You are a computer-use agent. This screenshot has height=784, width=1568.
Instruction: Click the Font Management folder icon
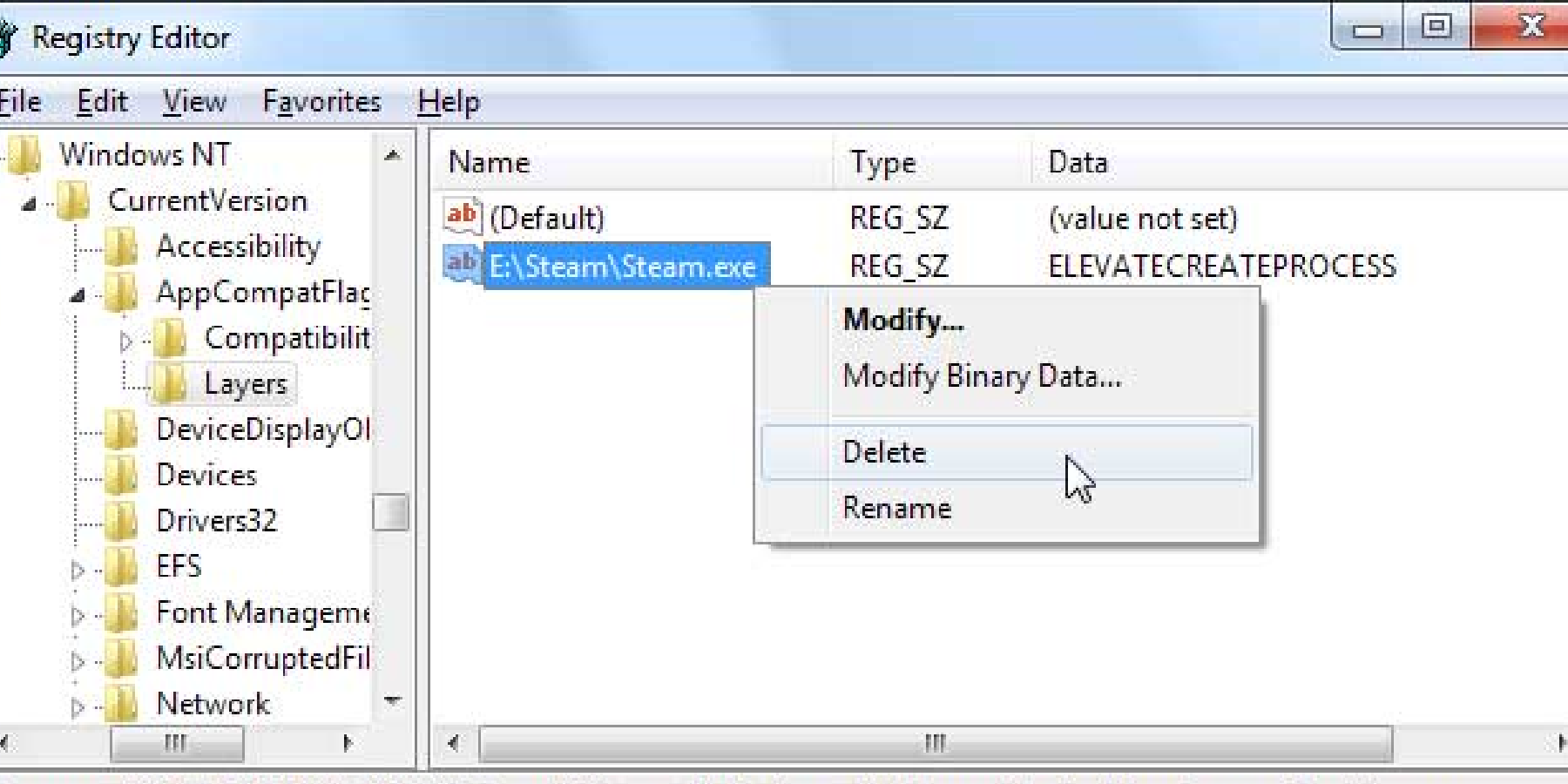coord(121,613)
